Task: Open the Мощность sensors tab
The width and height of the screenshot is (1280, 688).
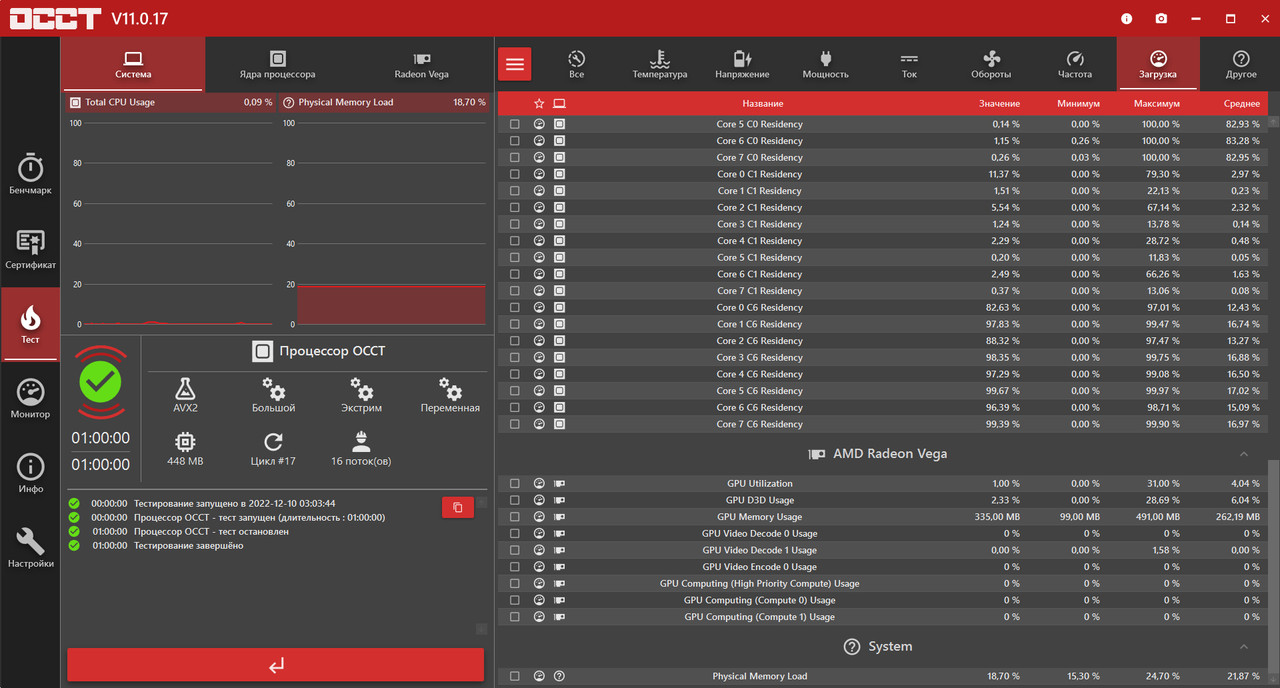Action: (825, 64)
